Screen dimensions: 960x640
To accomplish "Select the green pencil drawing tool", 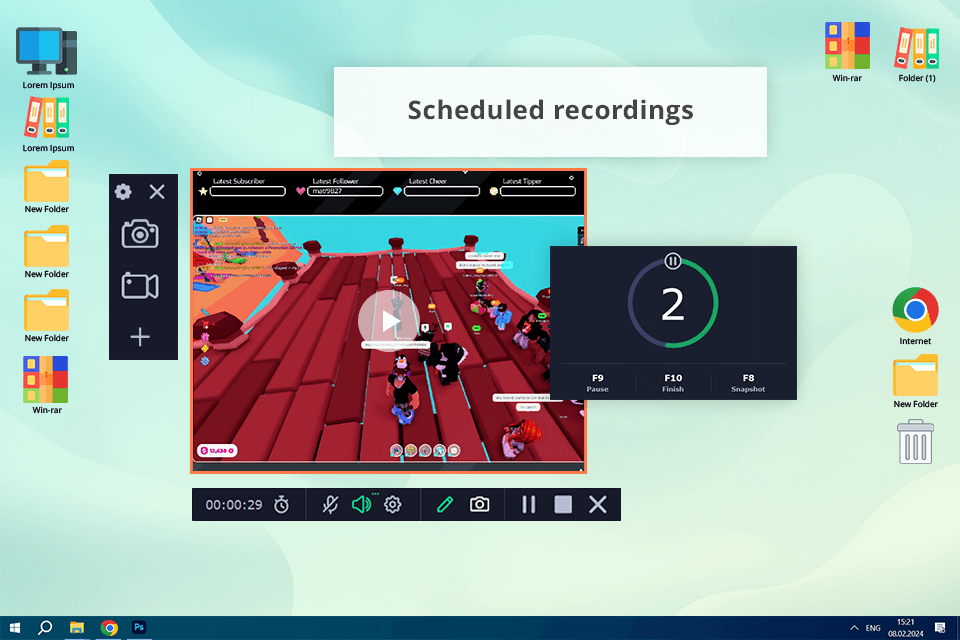I will click(445, 505).
